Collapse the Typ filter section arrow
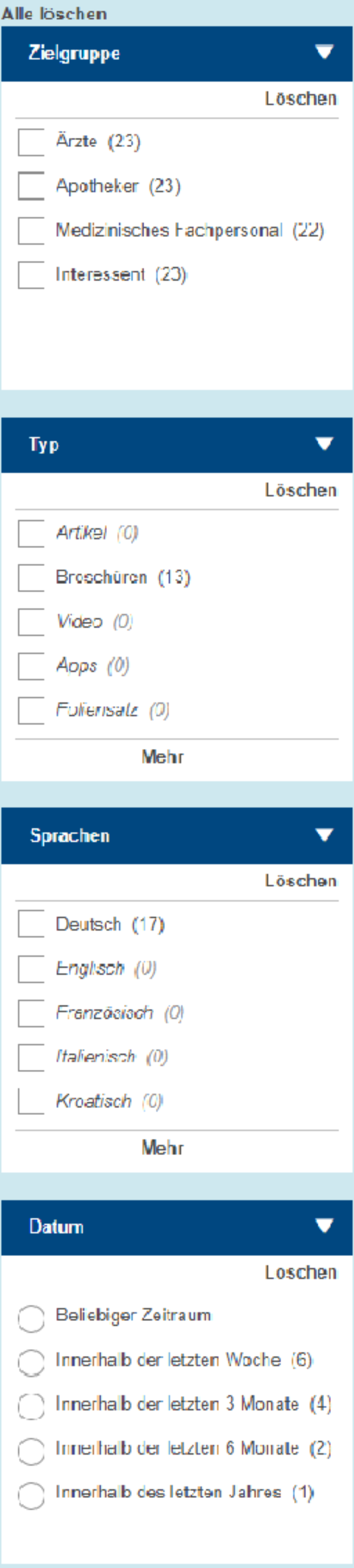 [x=325, y=444]
